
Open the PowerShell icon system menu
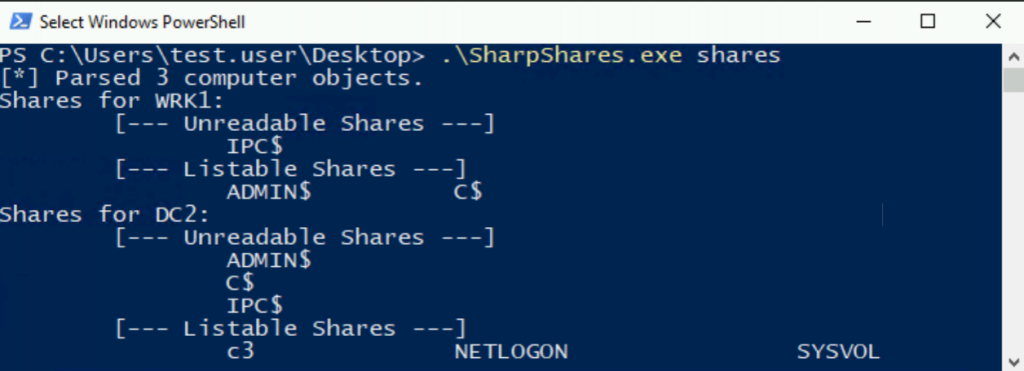[x=20, y=22]
